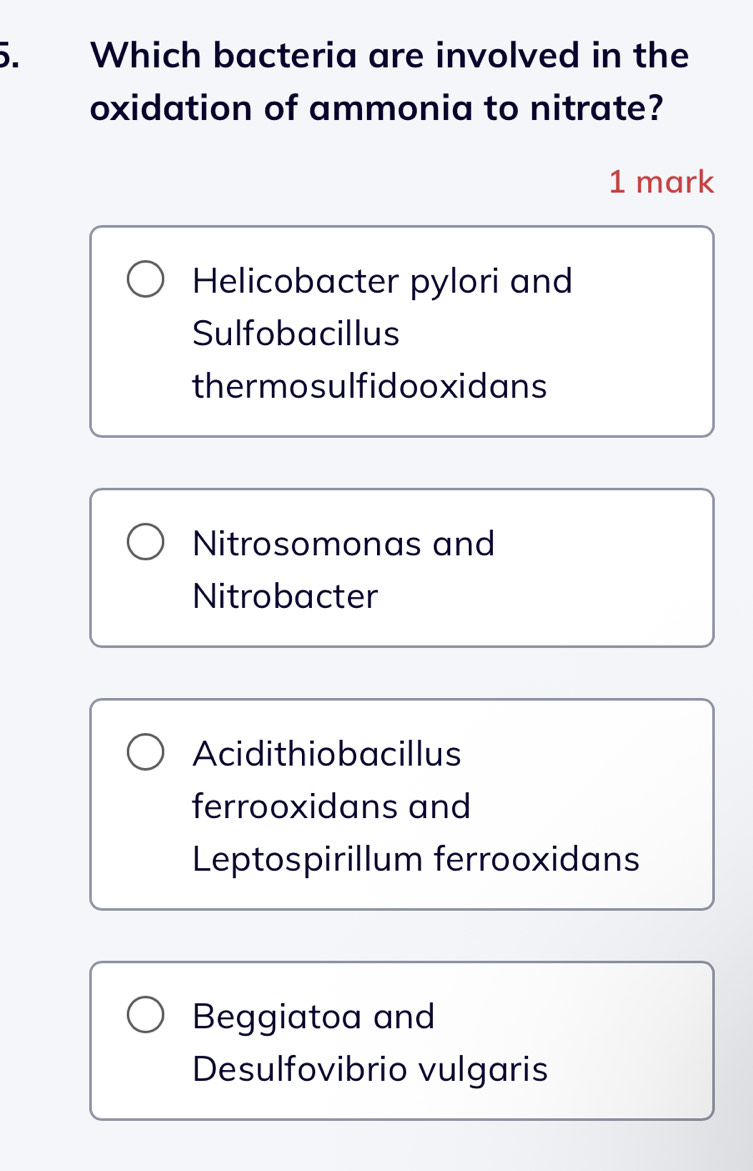The image size is (753, 1171).
Task: Click the Beggiatoa and Desulfovibrio vulgaris option card
Action: [400, 1040]
